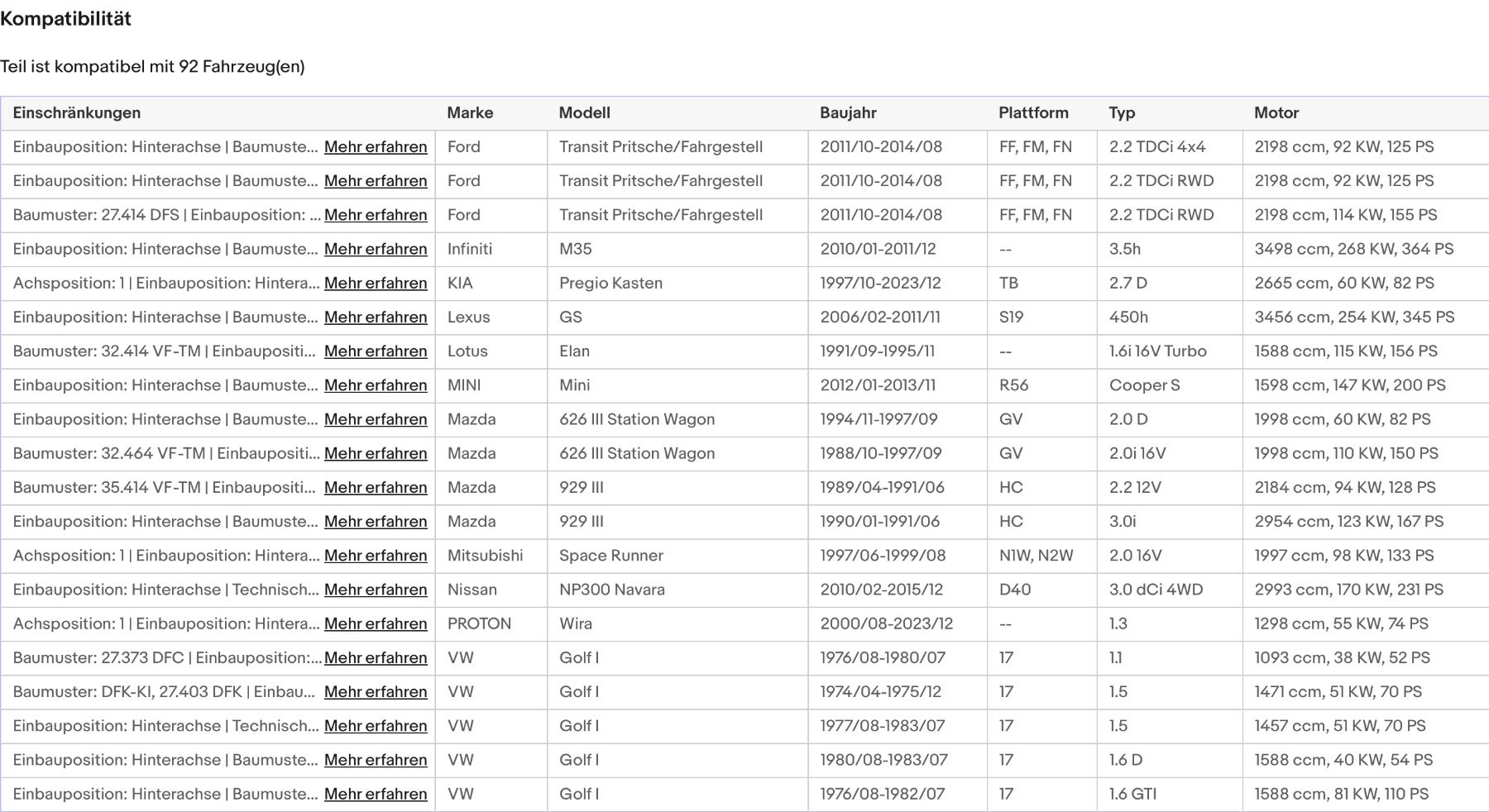Screen dimensions: 1489x812
Task: Click 'Mehr erfahren' for Mitsubishi Space Runner
Action: click(x=376, y=556)
